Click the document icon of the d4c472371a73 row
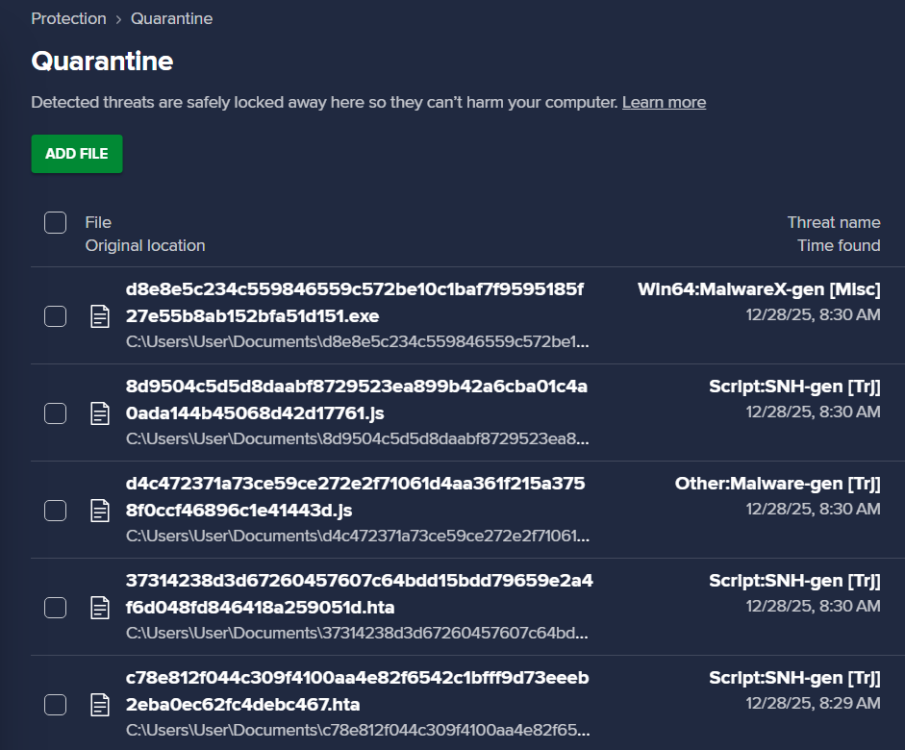 100,510
